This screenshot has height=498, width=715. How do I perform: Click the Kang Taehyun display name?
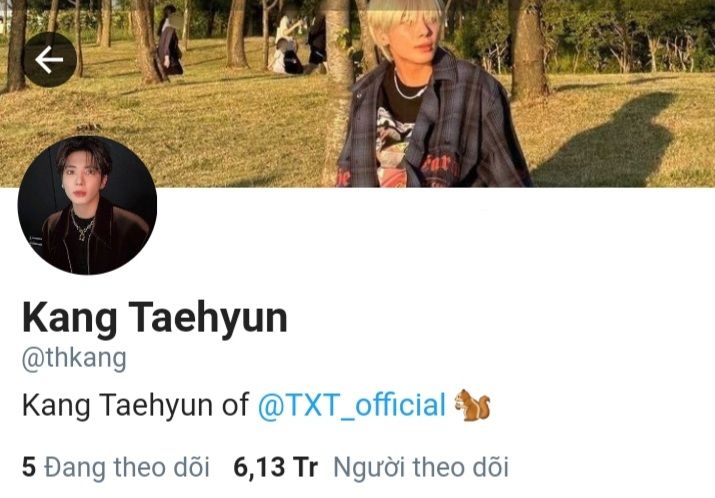(155, 318)
